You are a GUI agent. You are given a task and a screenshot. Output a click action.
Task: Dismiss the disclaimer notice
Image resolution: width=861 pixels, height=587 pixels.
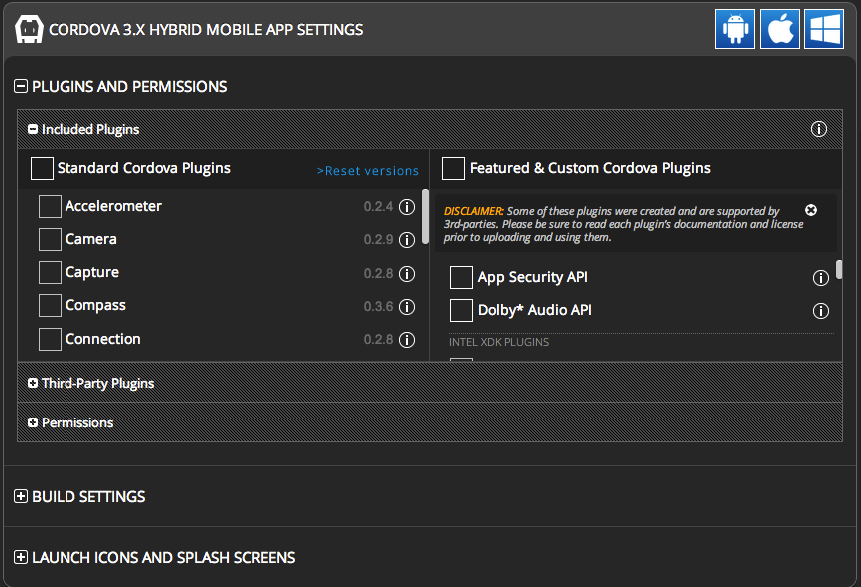[x=811, y=210]
